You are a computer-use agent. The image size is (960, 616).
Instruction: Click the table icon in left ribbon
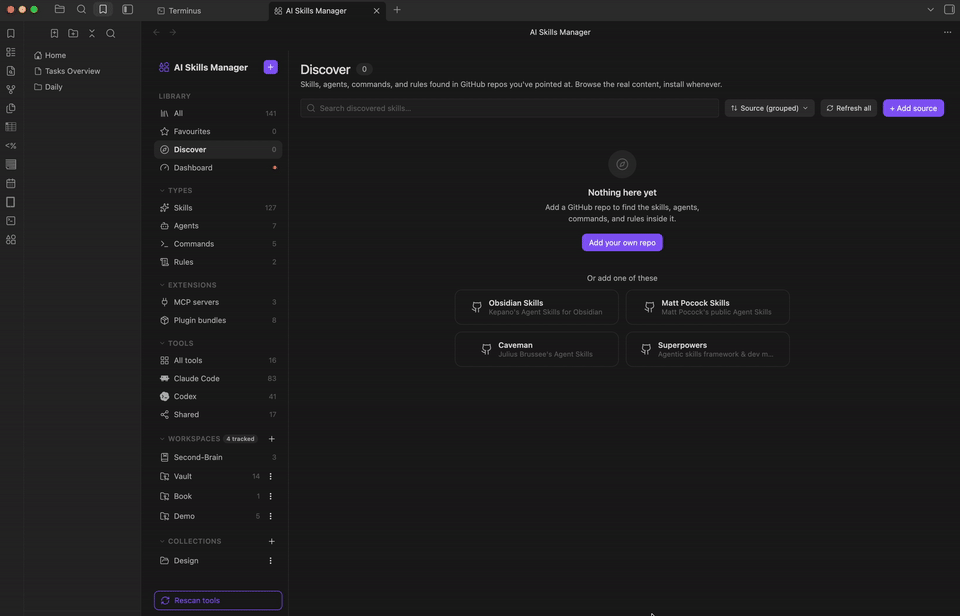pyautogui.click(x=11, y=127)
